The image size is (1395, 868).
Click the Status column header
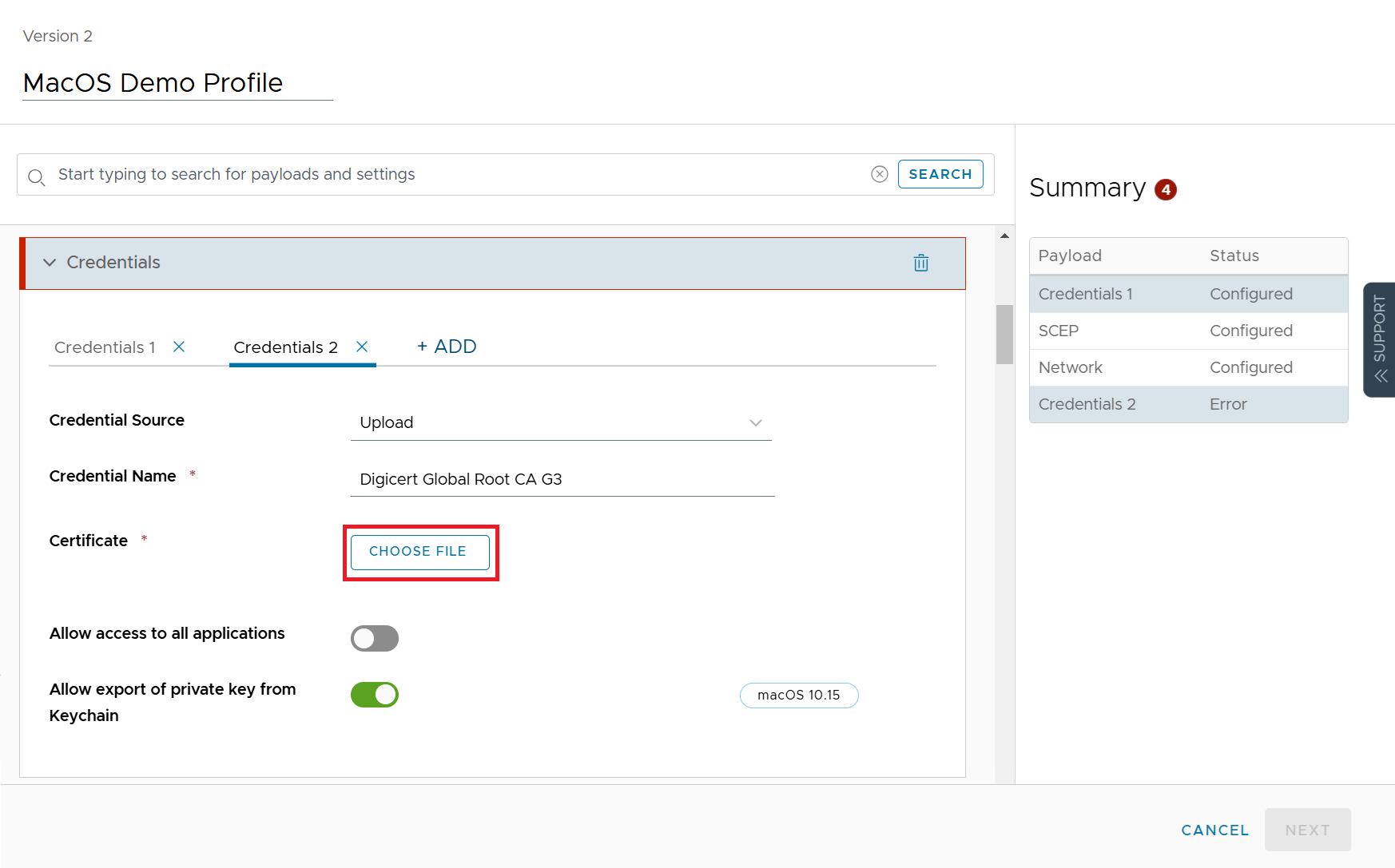coord(1234,256)
